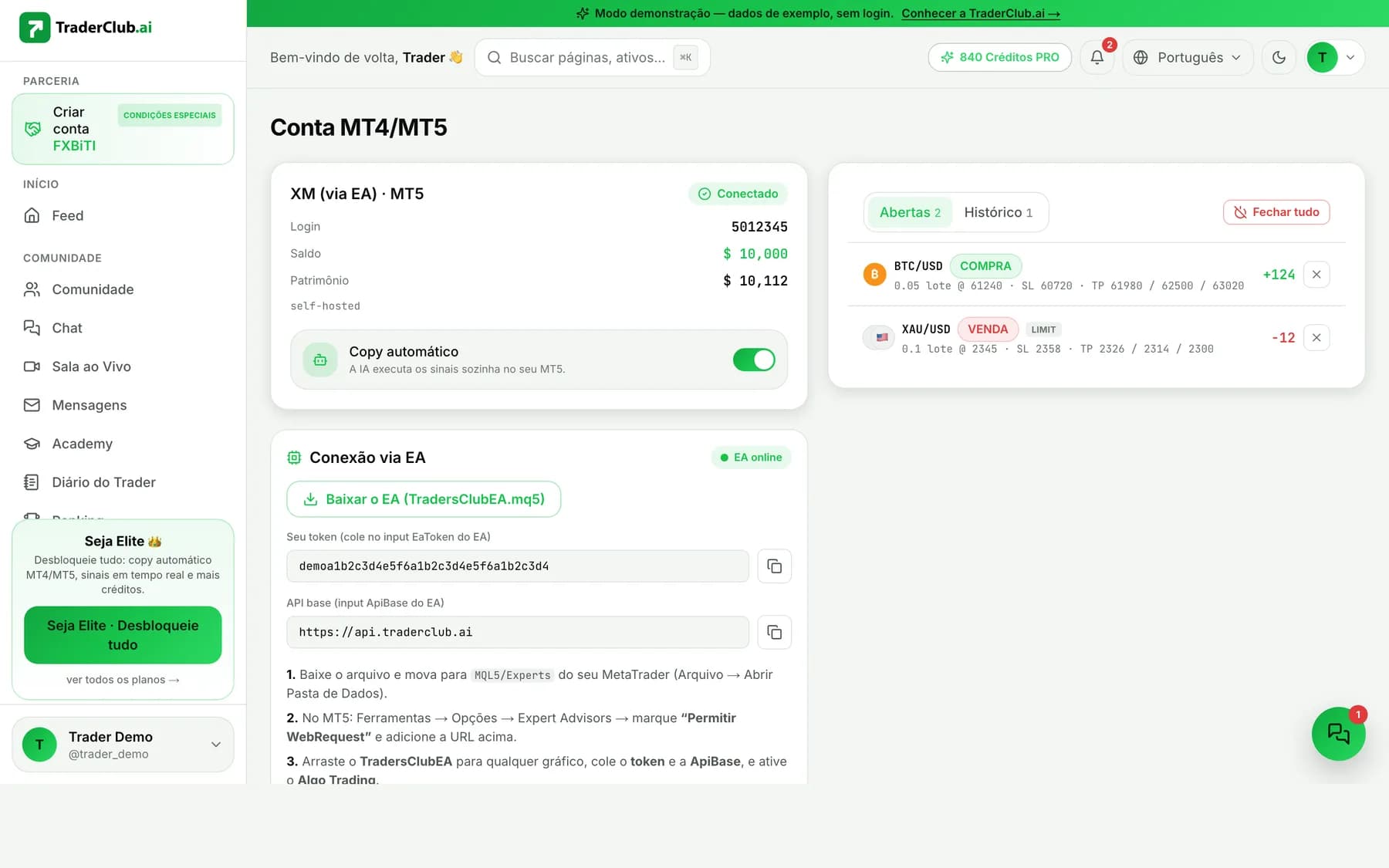1389x868 pixels.
Task: Click the 840 Créditos PRO button
Action: (x=999, y=57)
